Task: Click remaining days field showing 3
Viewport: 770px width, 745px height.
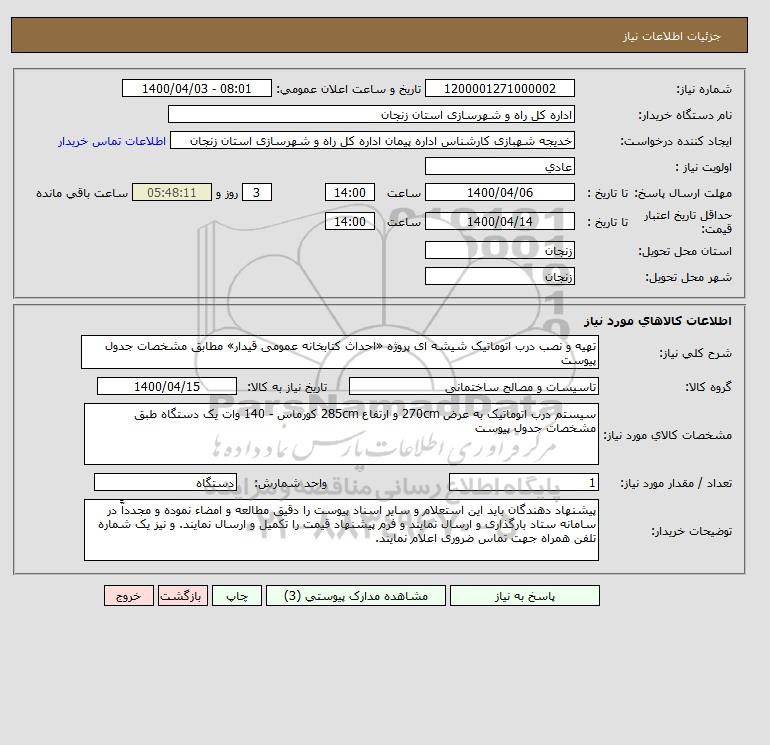Action: point(257,193)
